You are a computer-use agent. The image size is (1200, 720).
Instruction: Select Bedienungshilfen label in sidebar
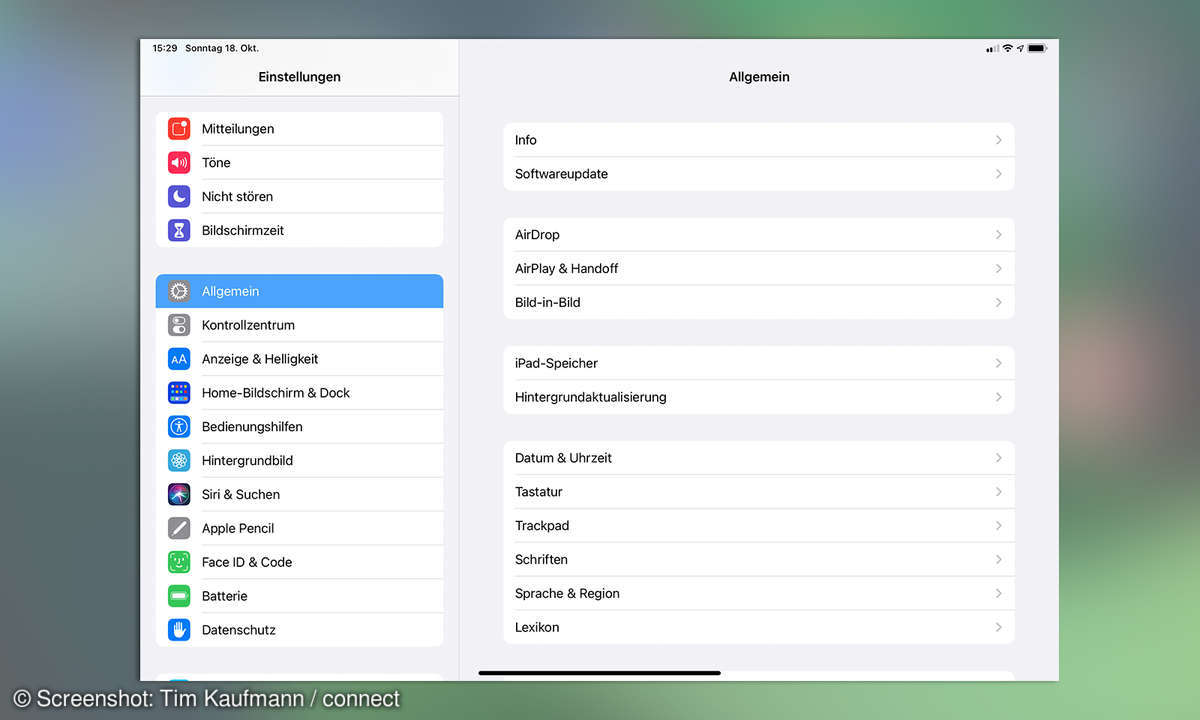[252, 427]
